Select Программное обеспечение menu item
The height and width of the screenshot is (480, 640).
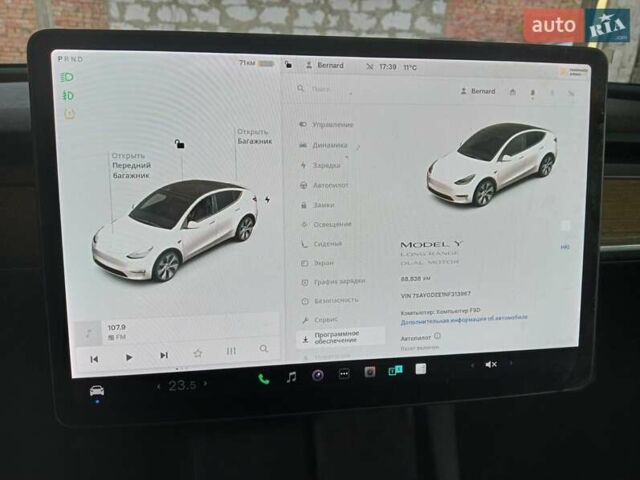coord(340,337)
